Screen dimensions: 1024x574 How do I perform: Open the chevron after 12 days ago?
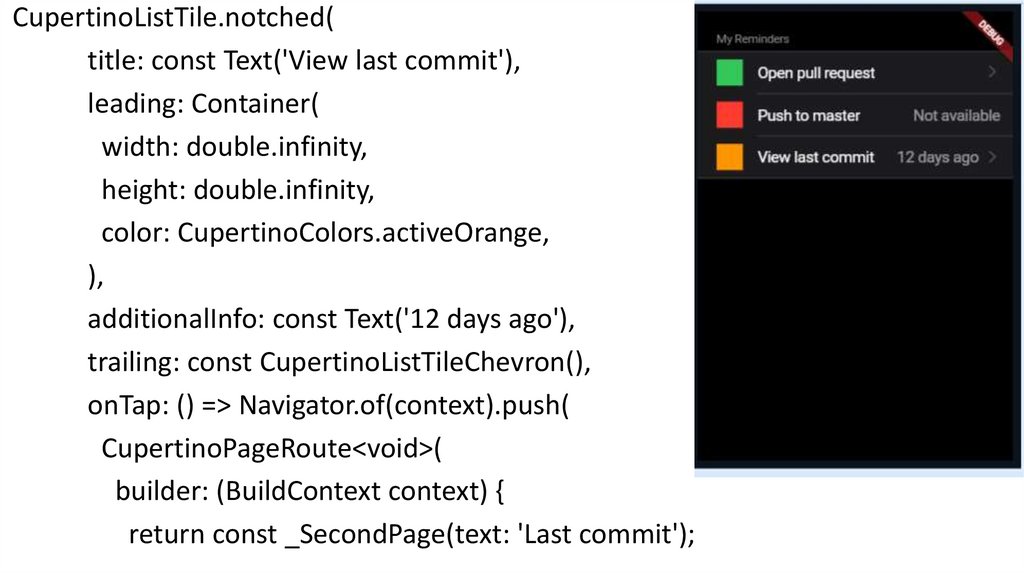click(991, 157)
